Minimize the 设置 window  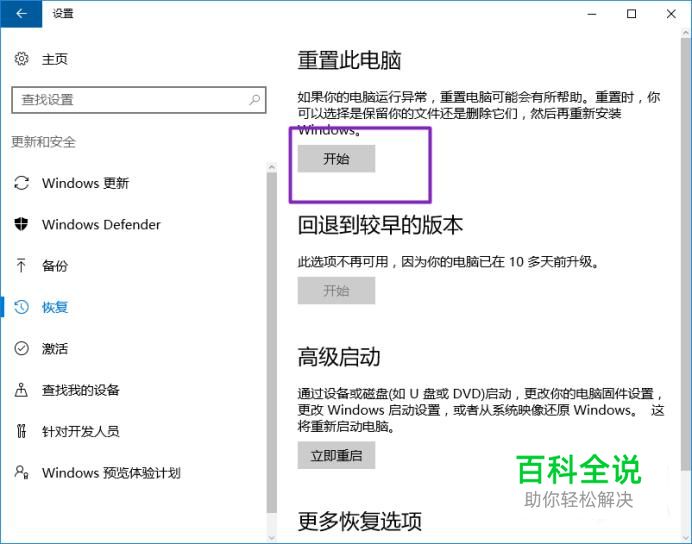(592, 14)
